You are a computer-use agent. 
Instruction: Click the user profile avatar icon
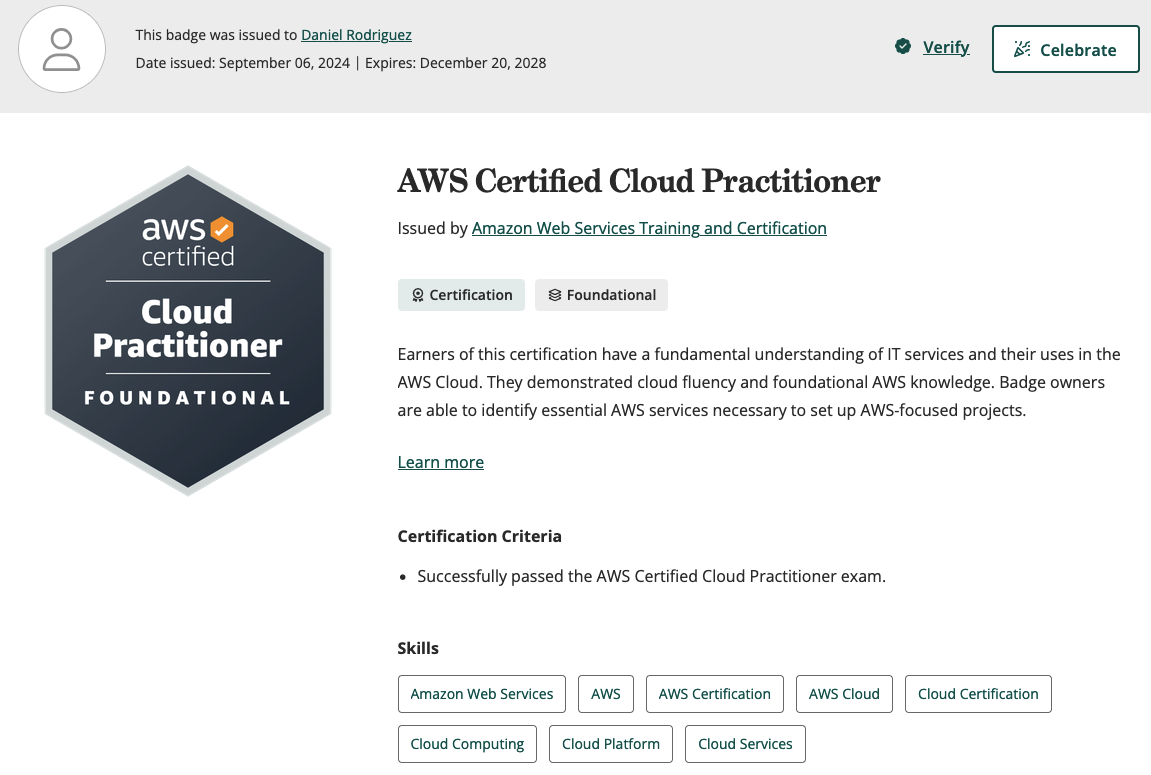(62, 49)
